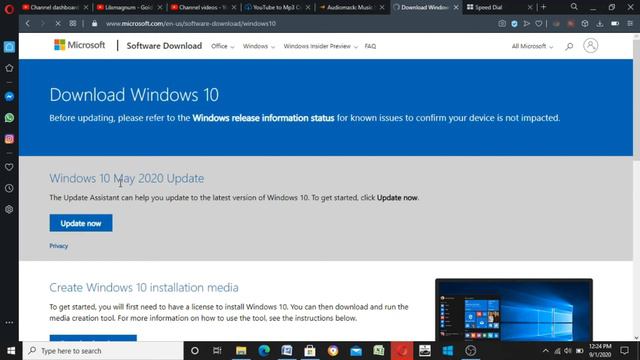
Task: Click the Update now button
Action: [x=81, y=223]
